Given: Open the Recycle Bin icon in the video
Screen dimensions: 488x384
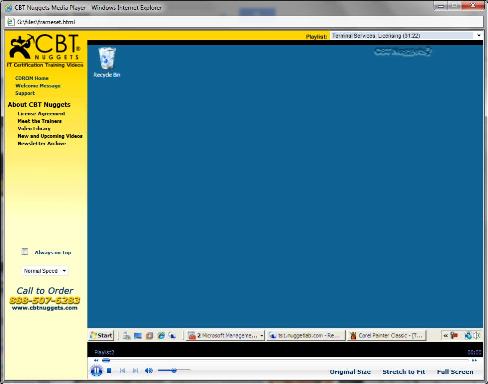Looking at the screenshot, I should tap(107, 62).
